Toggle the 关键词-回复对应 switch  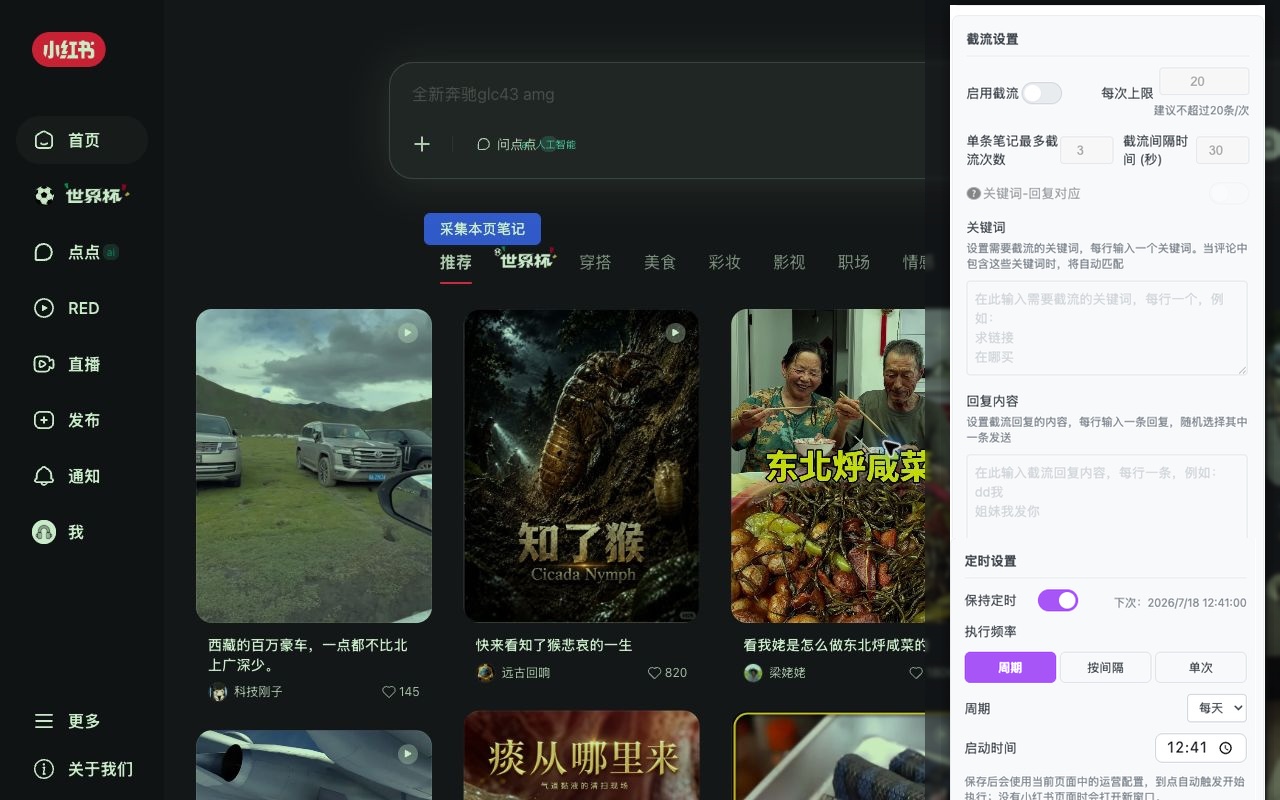coord(1229,193)
